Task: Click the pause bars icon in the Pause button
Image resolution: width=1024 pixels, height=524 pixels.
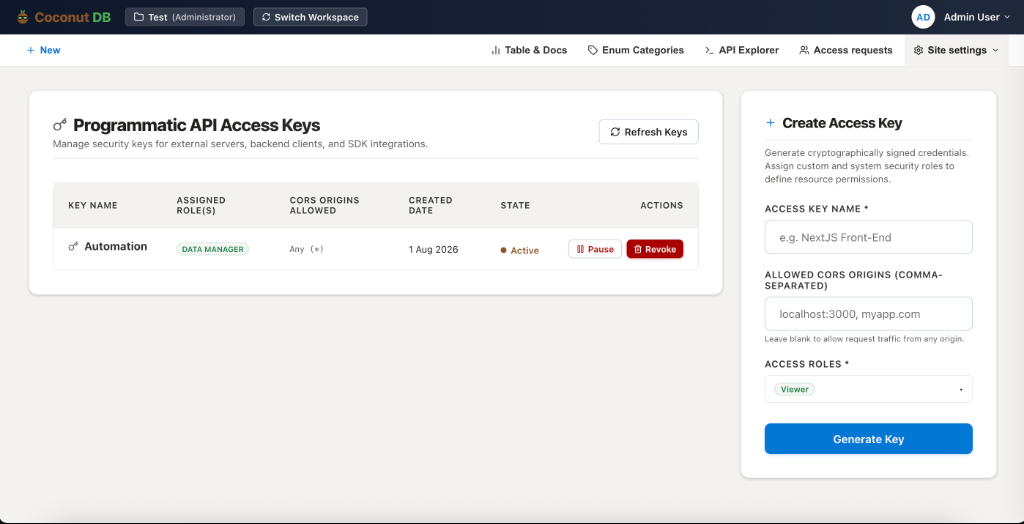Action: [x=580, y=250]
